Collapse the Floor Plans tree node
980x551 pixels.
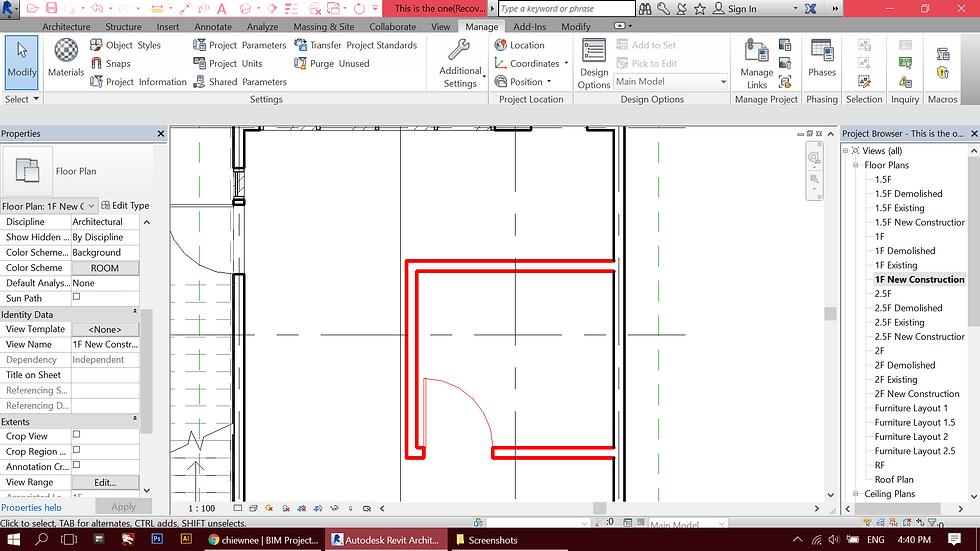(856, 165)
